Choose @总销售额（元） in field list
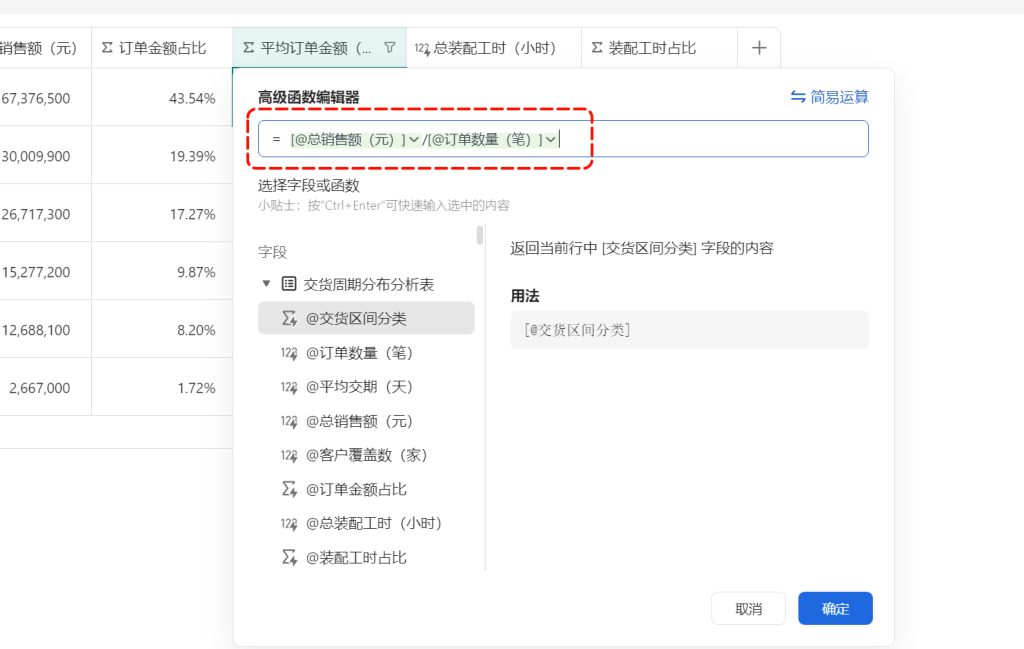This screenshot has width=1024, height=649. click(x=366, y=421)
